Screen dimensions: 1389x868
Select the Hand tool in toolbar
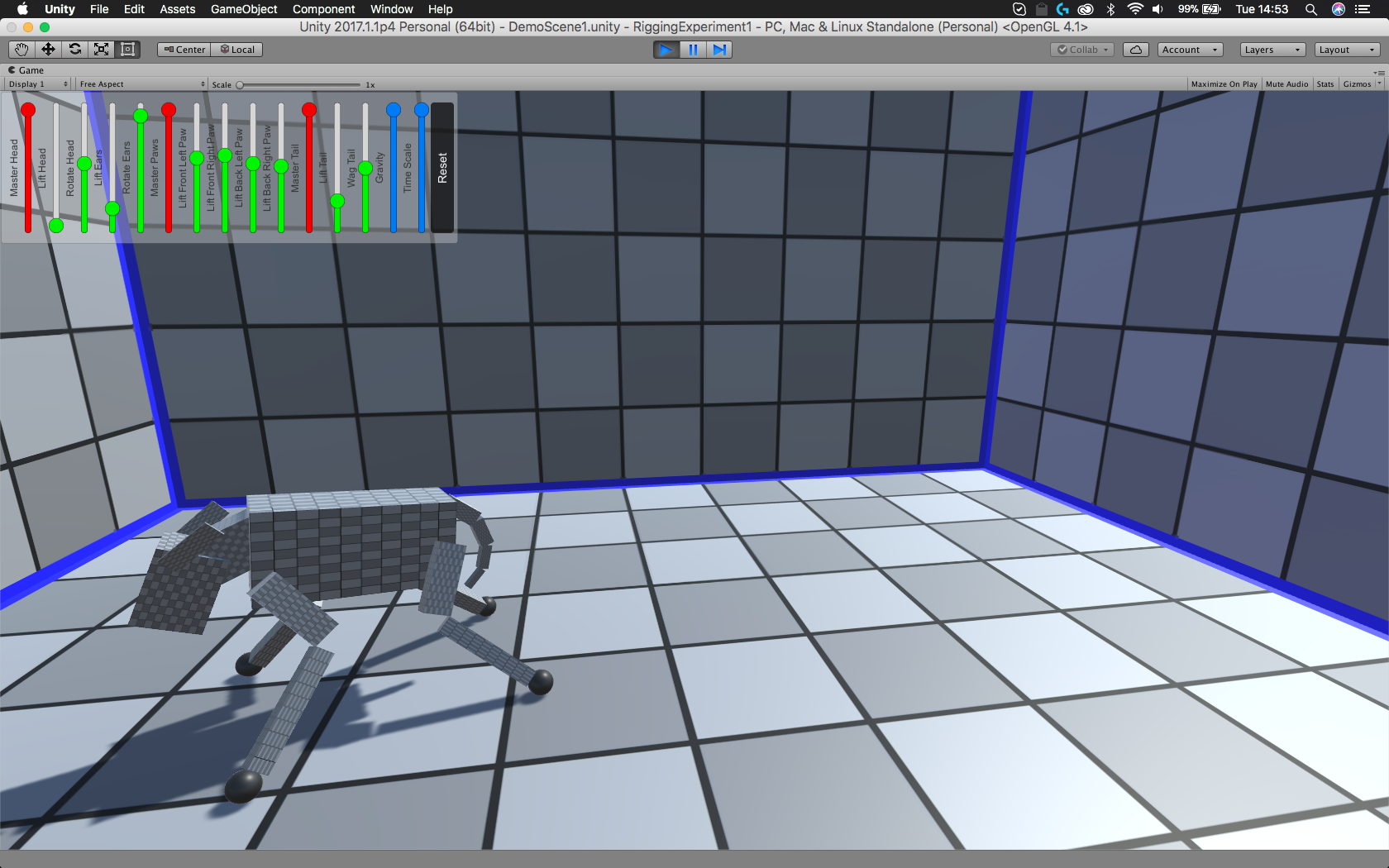click(21, 50)
